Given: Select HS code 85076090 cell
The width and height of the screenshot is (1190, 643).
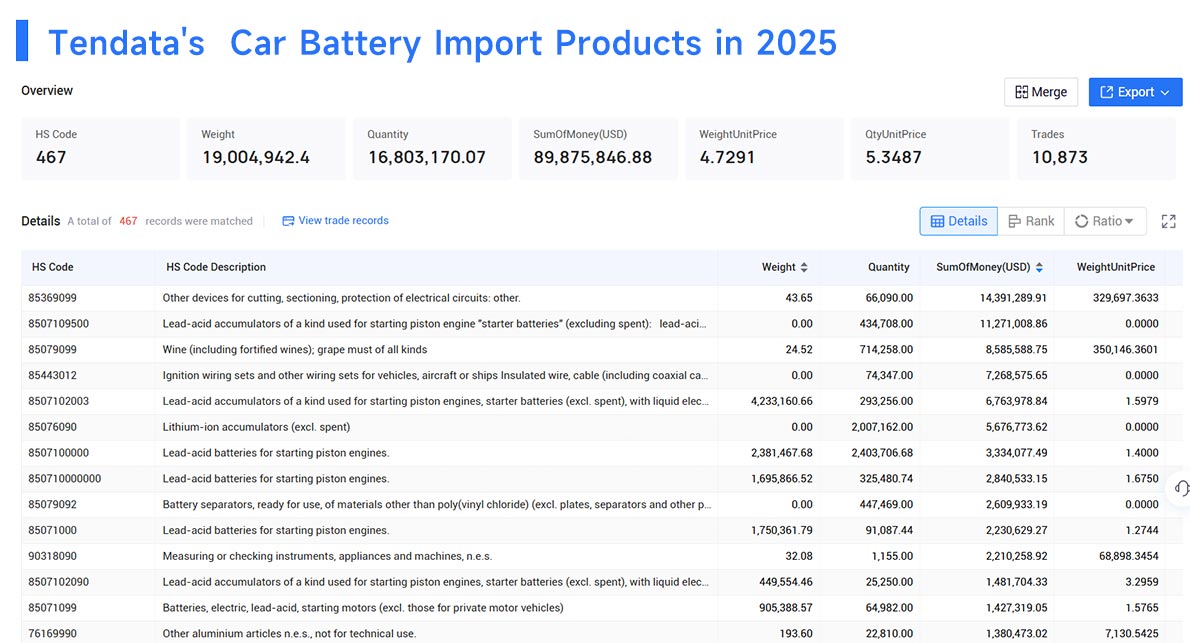Looking at the screenshot, I should click(x=52, y=427).
